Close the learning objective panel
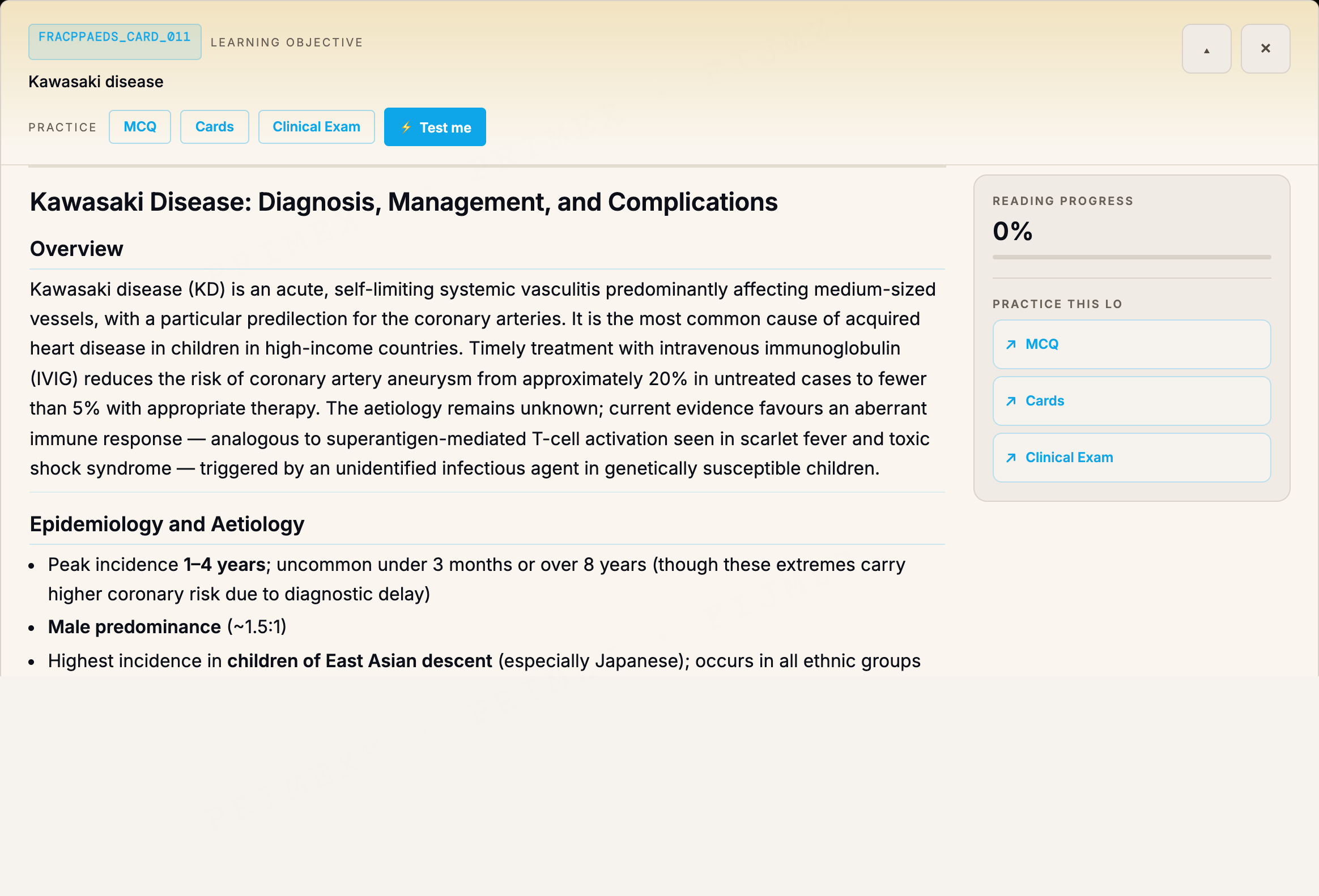1319x896 pixels. tap(1265, 49)
